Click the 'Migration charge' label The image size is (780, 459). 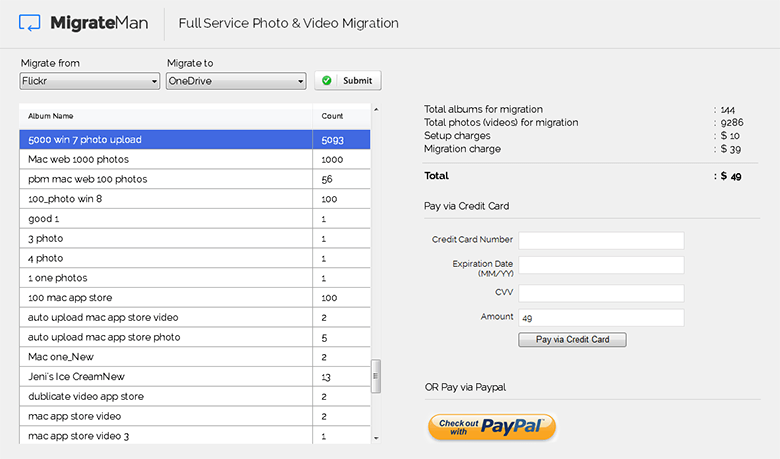point(462,149)
